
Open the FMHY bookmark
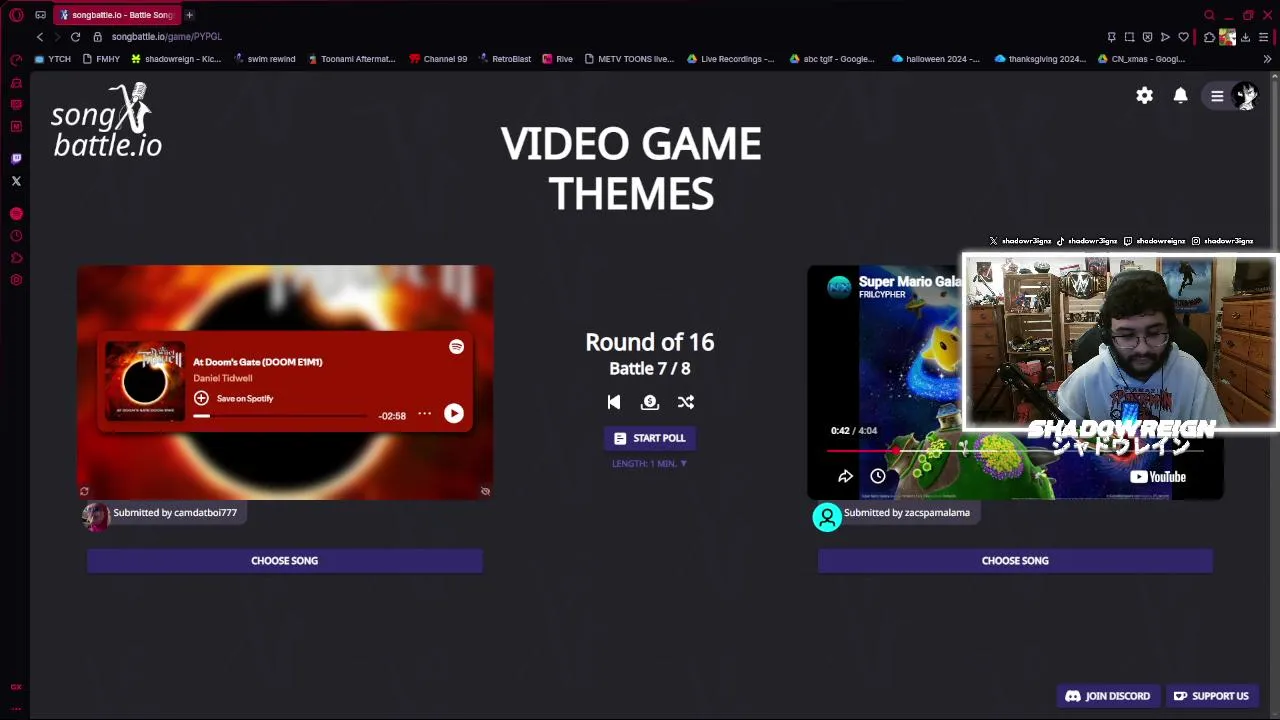click(x=100, y=59)
